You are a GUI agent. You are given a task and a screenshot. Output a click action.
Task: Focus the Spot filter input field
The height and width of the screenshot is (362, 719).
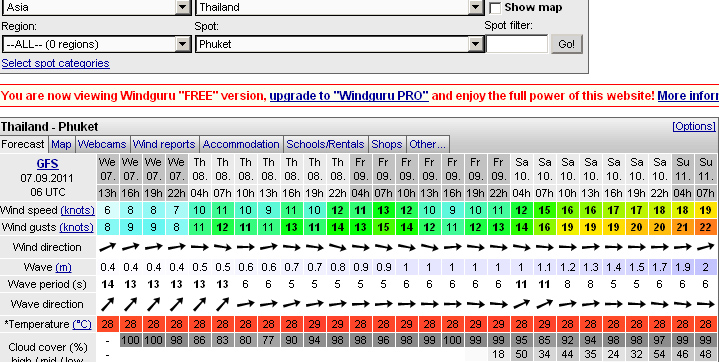point(517,44)
